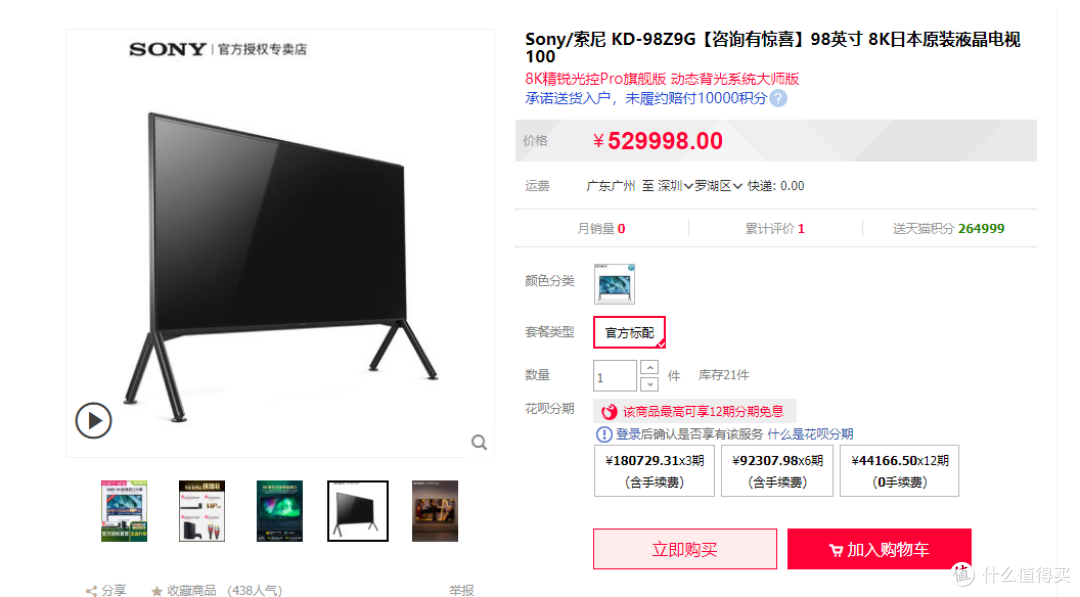Click the 月销量 monthly sales item

coord(601,229)
